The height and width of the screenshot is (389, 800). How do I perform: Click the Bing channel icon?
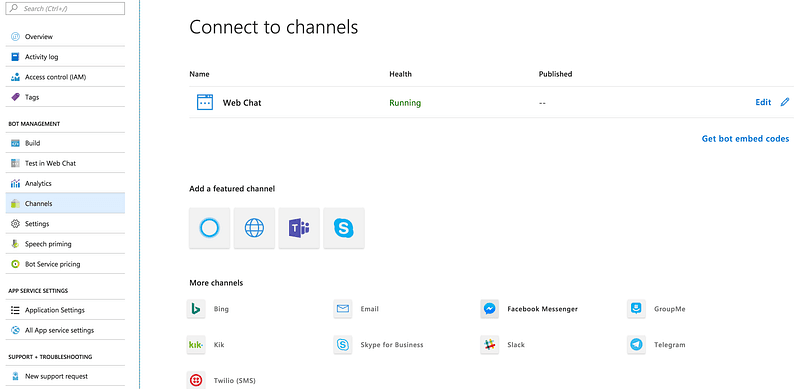click(x=196, y=309)
